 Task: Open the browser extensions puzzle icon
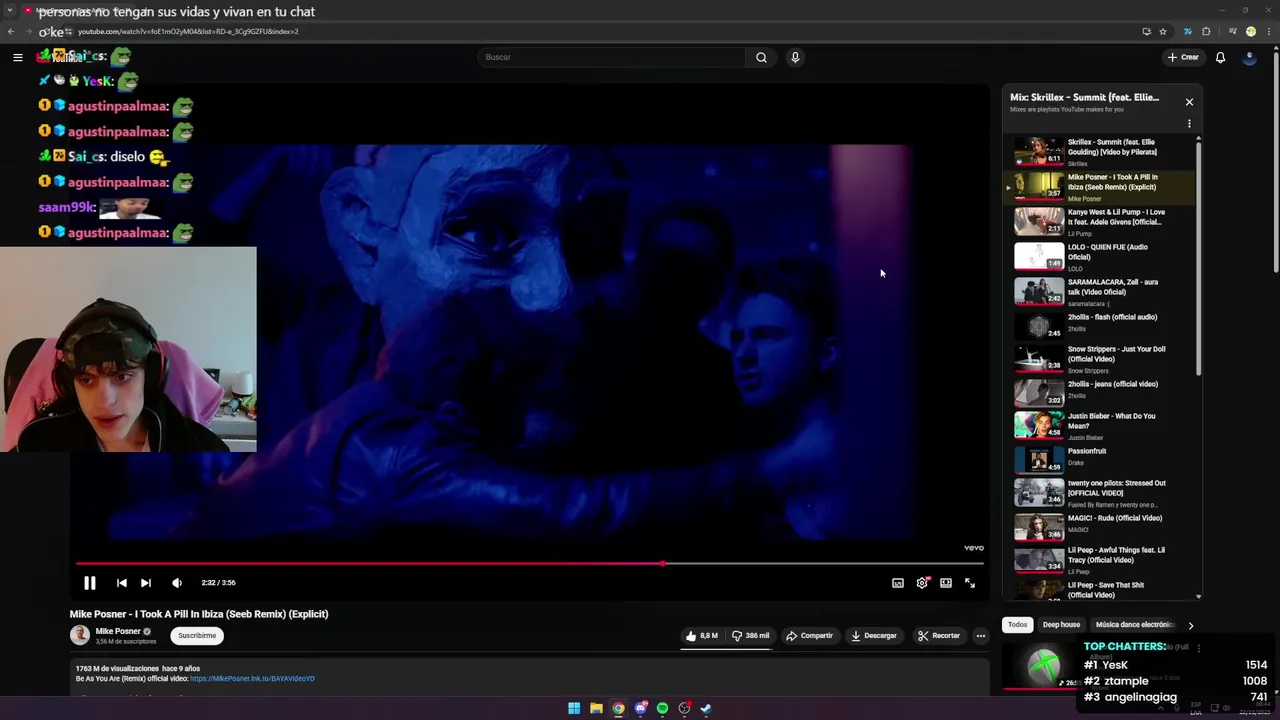click(1206, 31)
